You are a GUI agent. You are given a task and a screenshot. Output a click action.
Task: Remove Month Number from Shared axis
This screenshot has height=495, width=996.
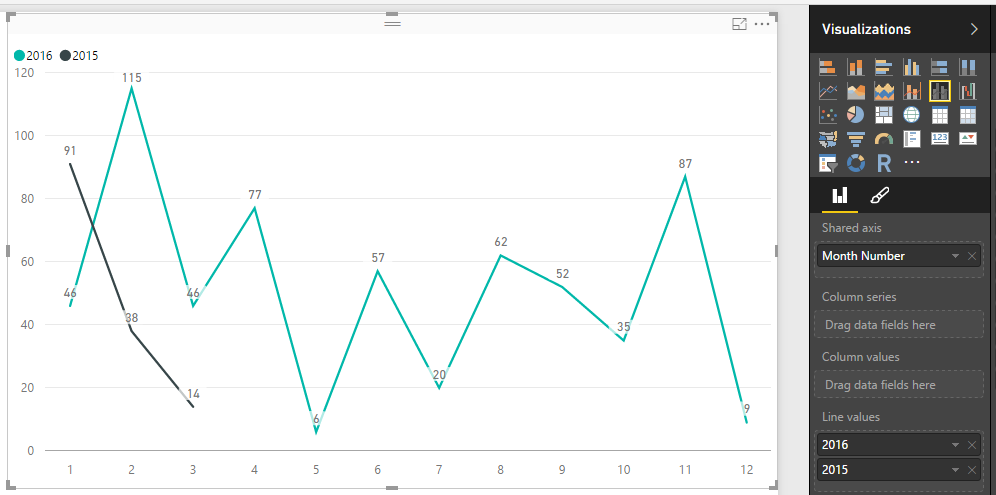pos(971,256)
